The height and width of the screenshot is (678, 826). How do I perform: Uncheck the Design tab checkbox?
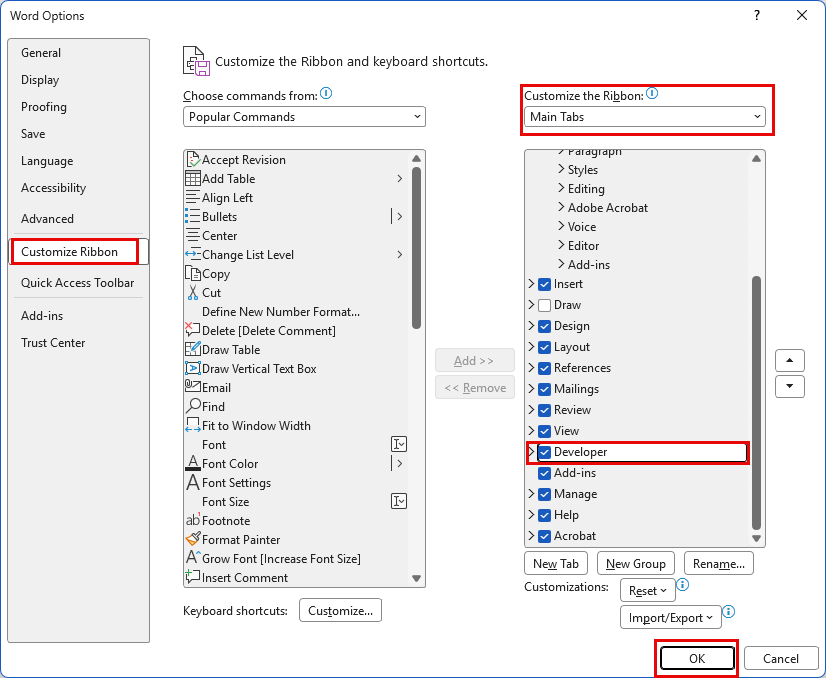point(545,327)
